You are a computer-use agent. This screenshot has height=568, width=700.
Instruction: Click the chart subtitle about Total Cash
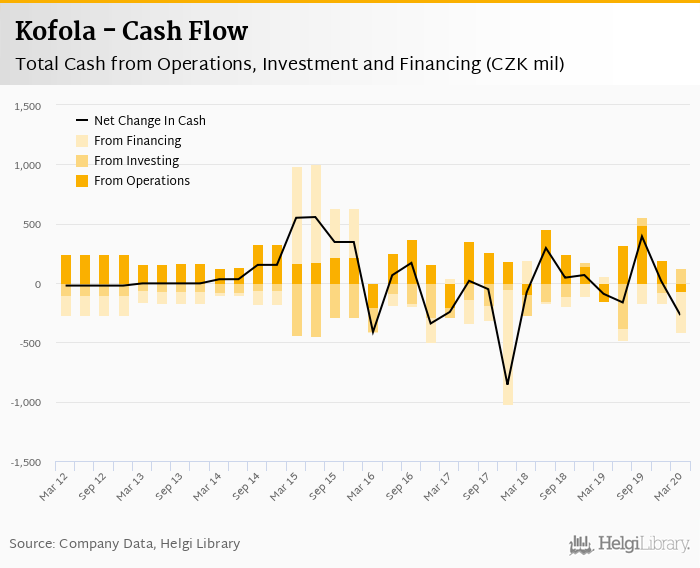(289, 65)
